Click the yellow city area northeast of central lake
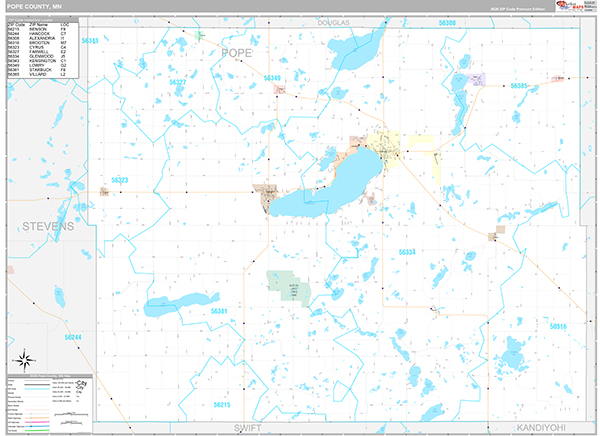 (385, 149)
